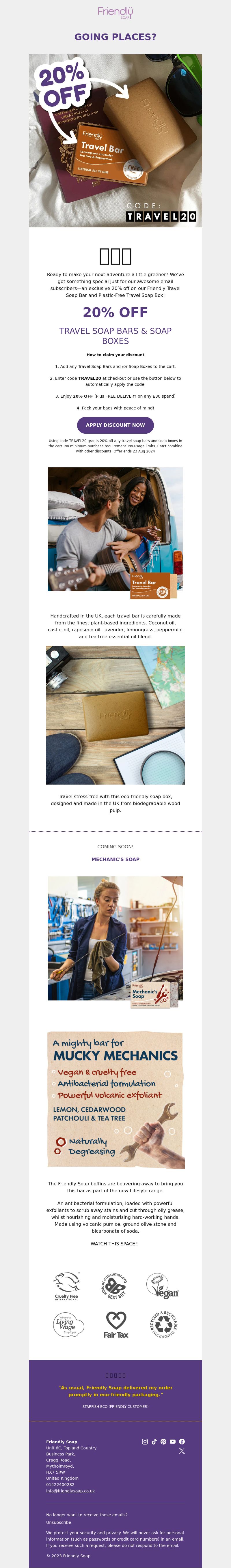Open the YouTube icon in the footer

172,1441
